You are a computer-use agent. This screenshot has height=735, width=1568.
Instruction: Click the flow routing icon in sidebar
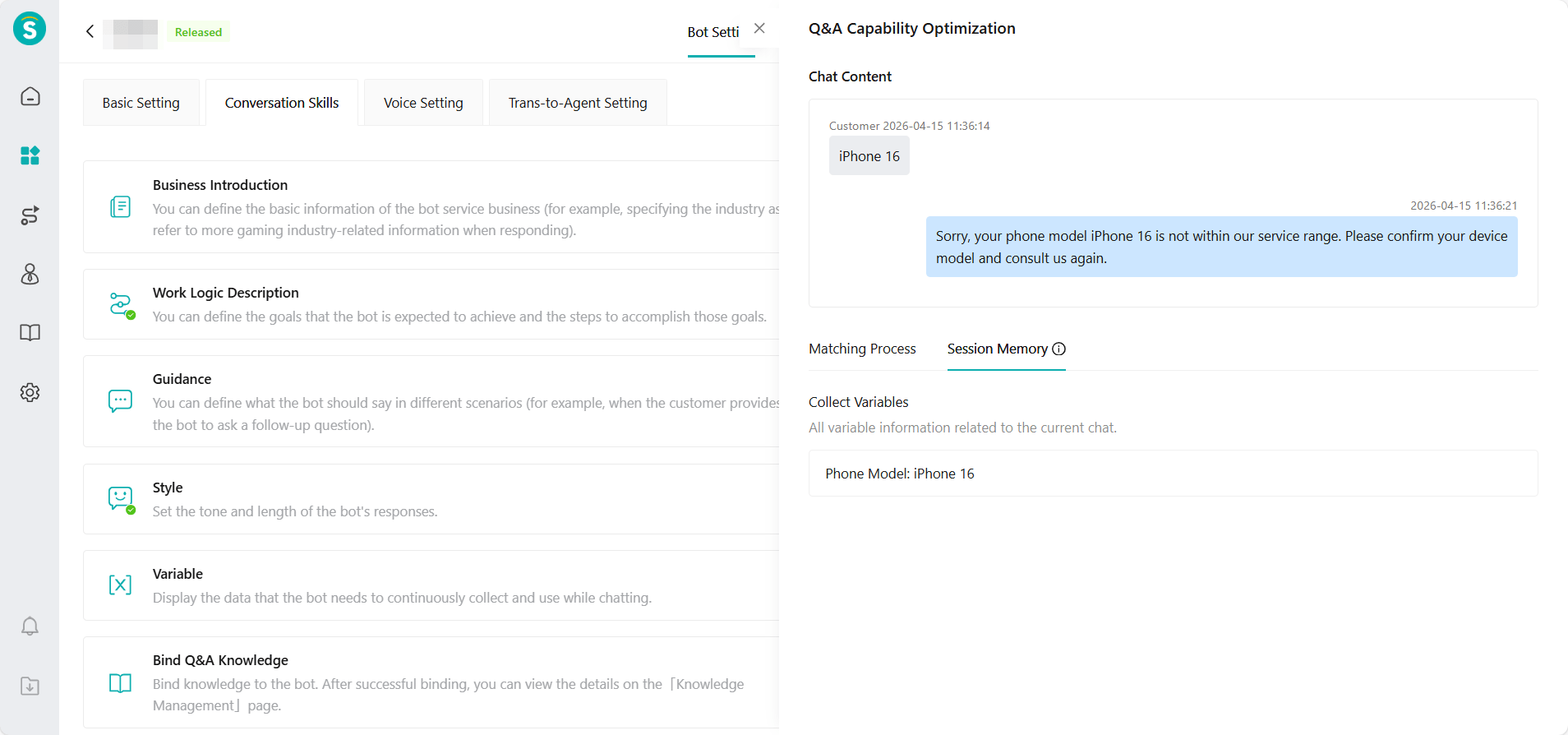(x=30, y=215)
